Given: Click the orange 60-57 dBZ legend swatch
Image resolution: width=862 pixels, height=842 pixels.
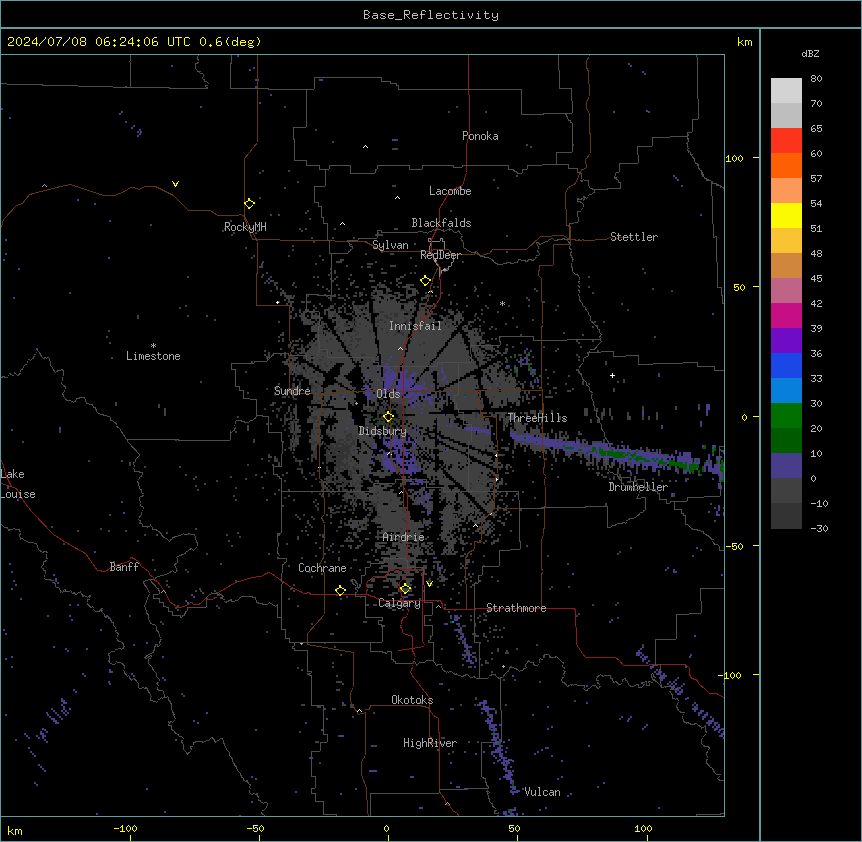Looking at the screenshot, I should pyautogui.click(x=786, y=165).
